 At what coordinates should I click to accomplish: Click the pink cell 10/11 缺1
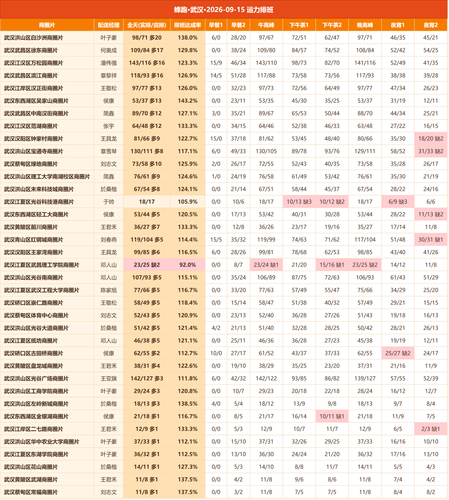(332, 416)
